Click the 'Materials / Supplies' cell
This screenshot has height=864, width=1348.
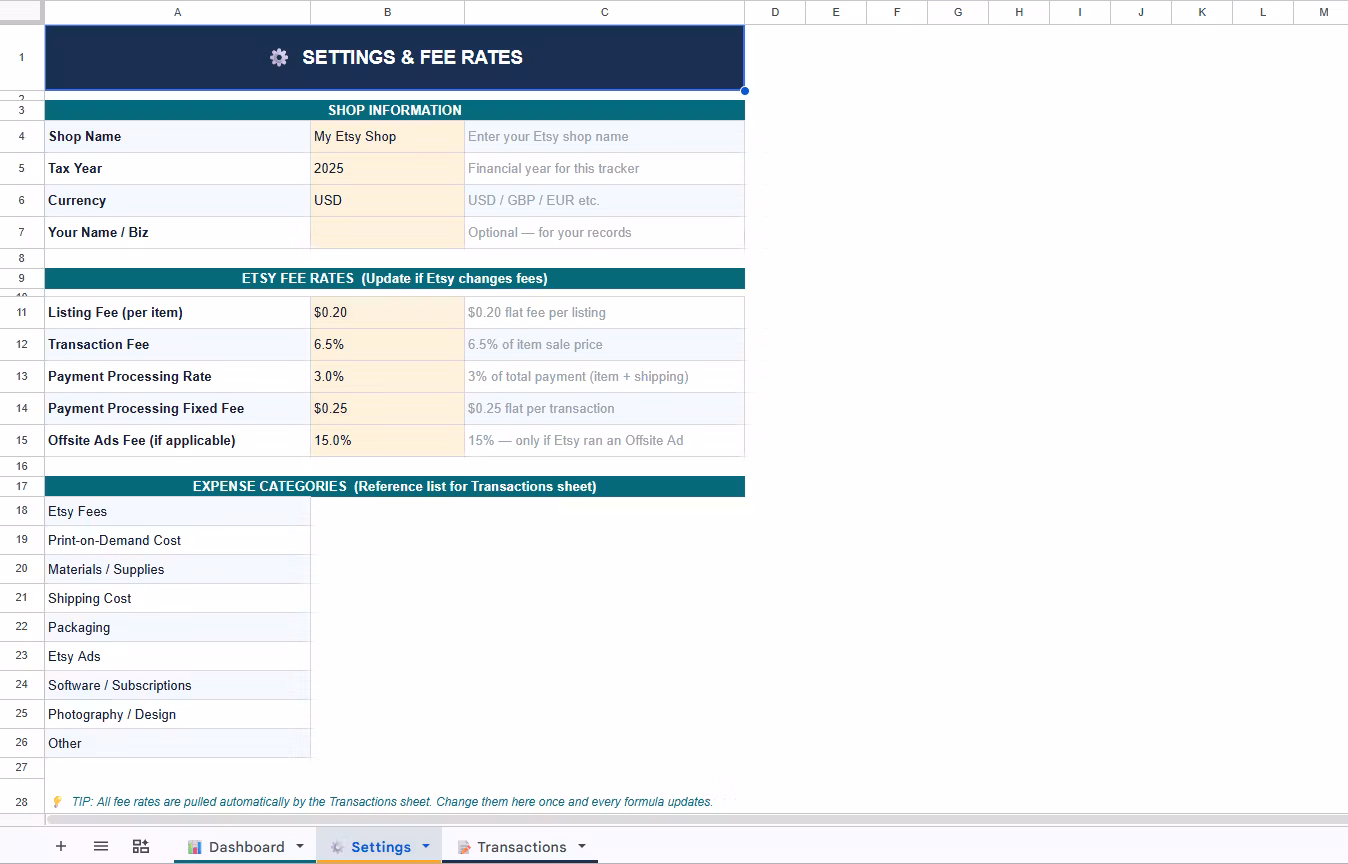point(178,569)
